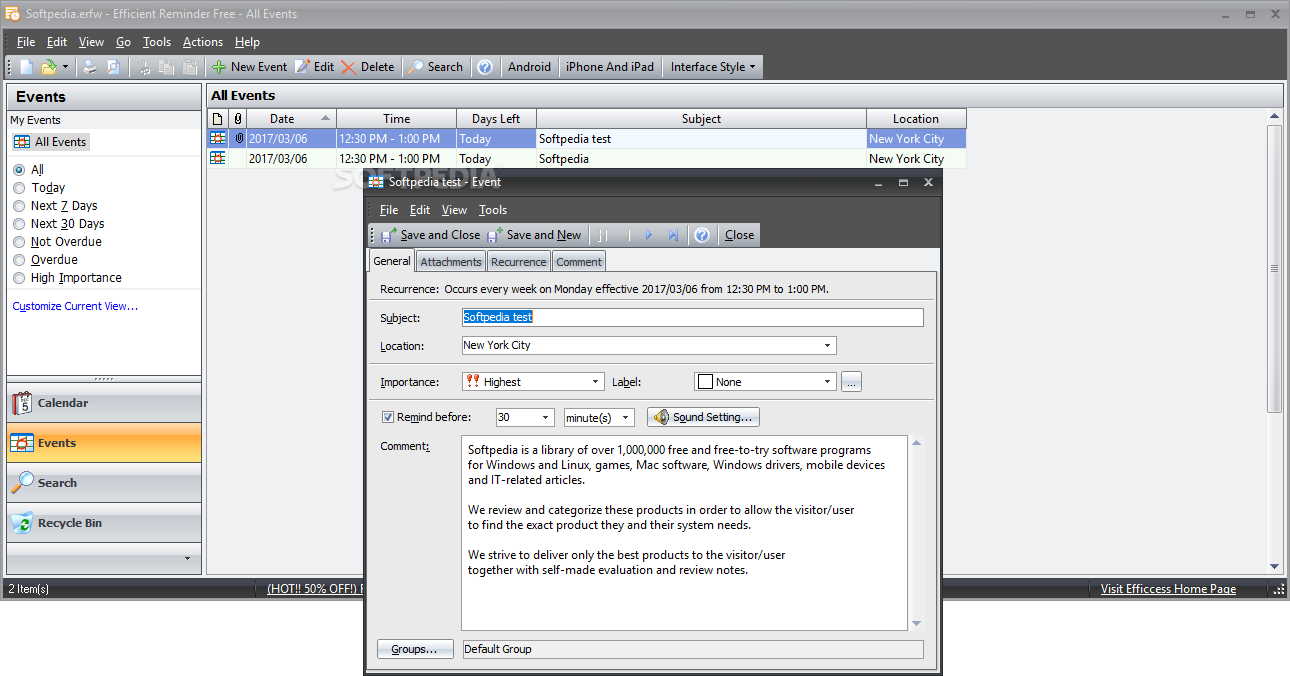Click the ellipsis button next to Label
The width and height of the screenshot is (1290, 676).
pyautogui.click(x=851, y=382)
